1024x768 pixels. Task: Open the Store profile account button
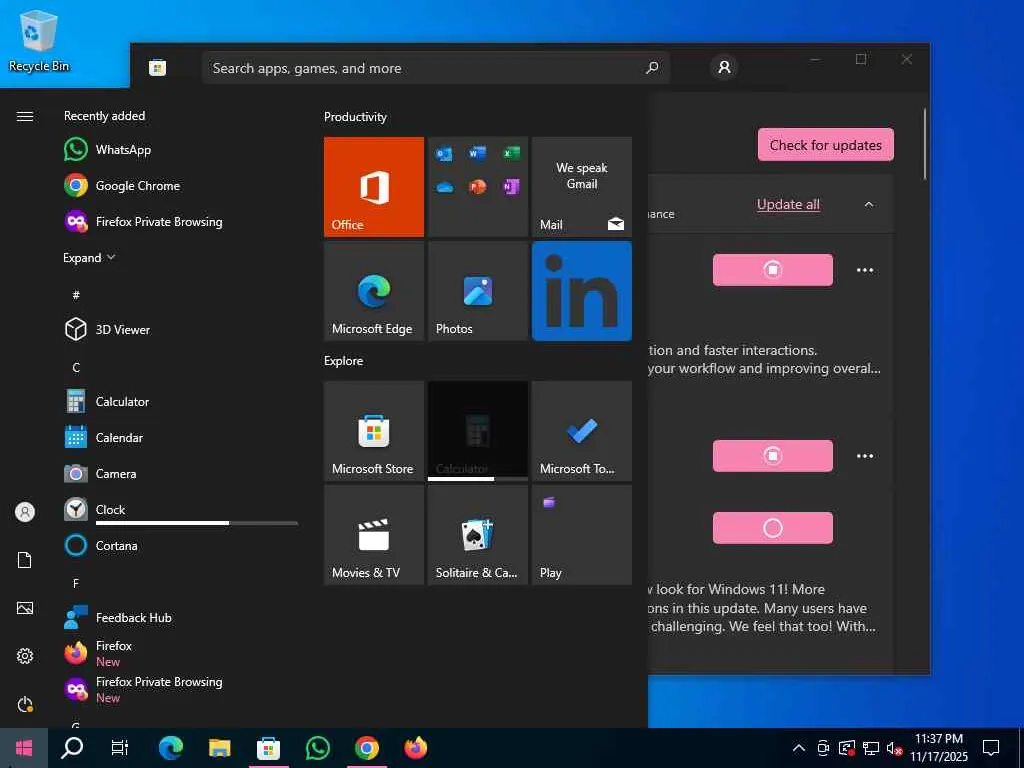[724, 67]
